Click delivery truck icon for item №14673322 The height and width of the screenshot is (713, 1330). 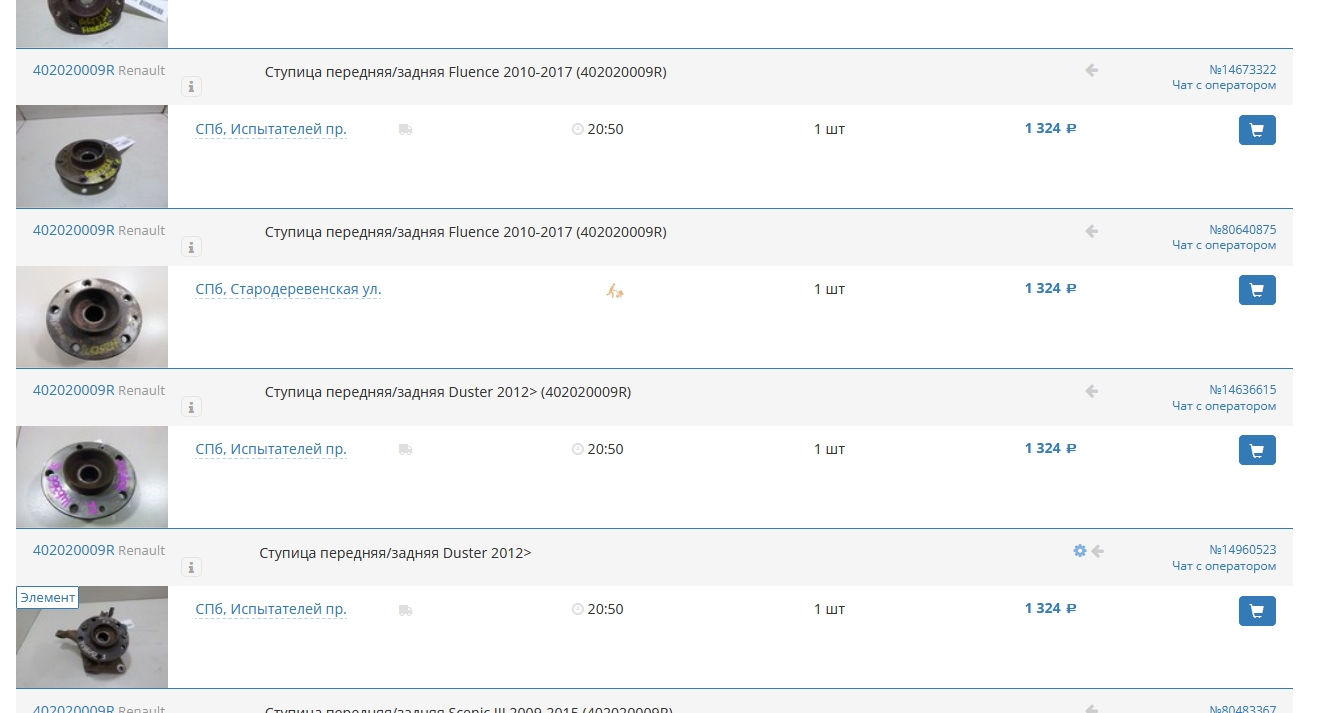coord(405,129)
